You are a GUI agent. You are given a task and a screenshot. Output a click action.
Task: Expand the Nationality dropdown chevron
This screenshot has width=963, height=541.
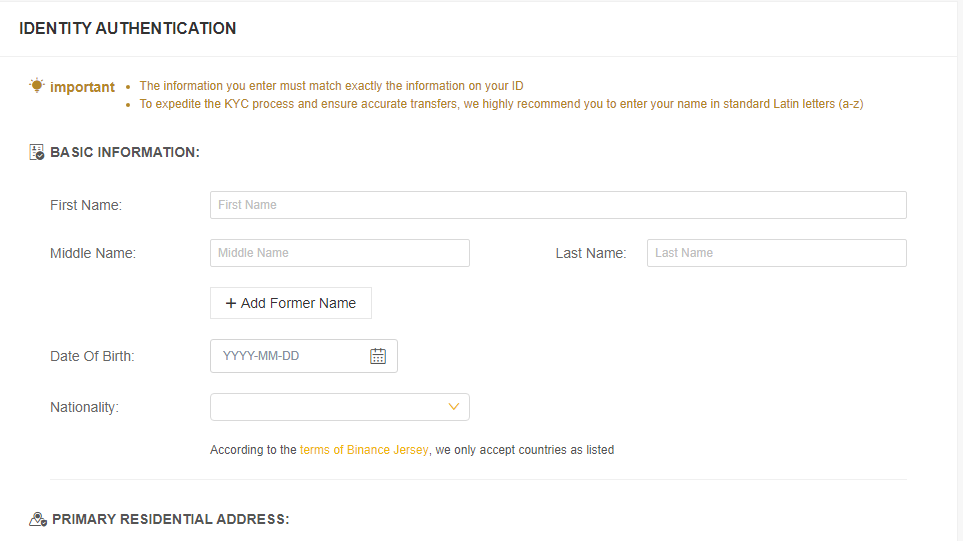(x=454, y=407)
